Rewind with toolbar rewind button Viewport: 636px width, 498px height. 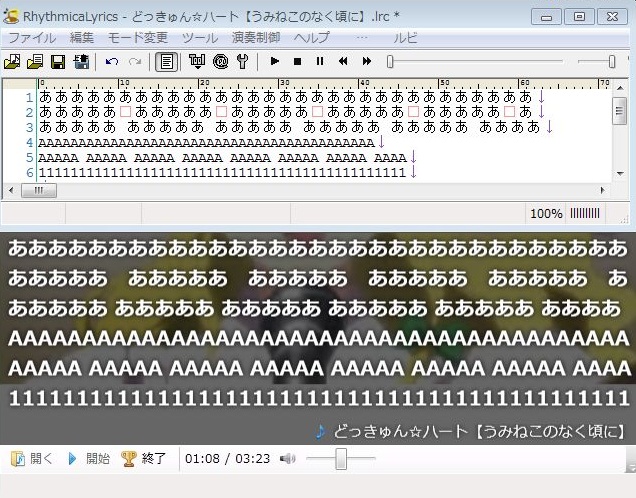(343, 61)
